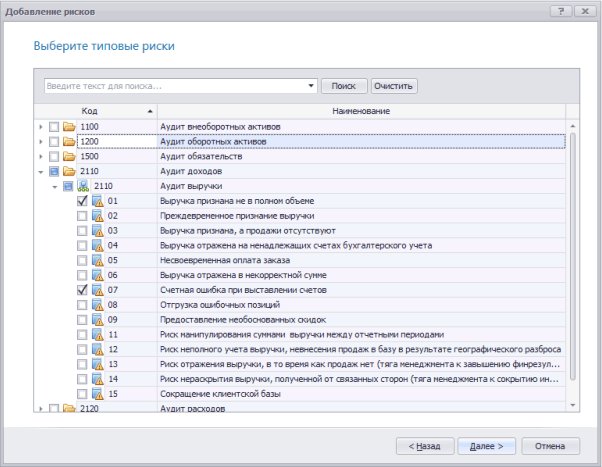Screen dimensions: 602x467
Task: Expand the 2120 Аудит расходов node
Action: tap(41, 408)
